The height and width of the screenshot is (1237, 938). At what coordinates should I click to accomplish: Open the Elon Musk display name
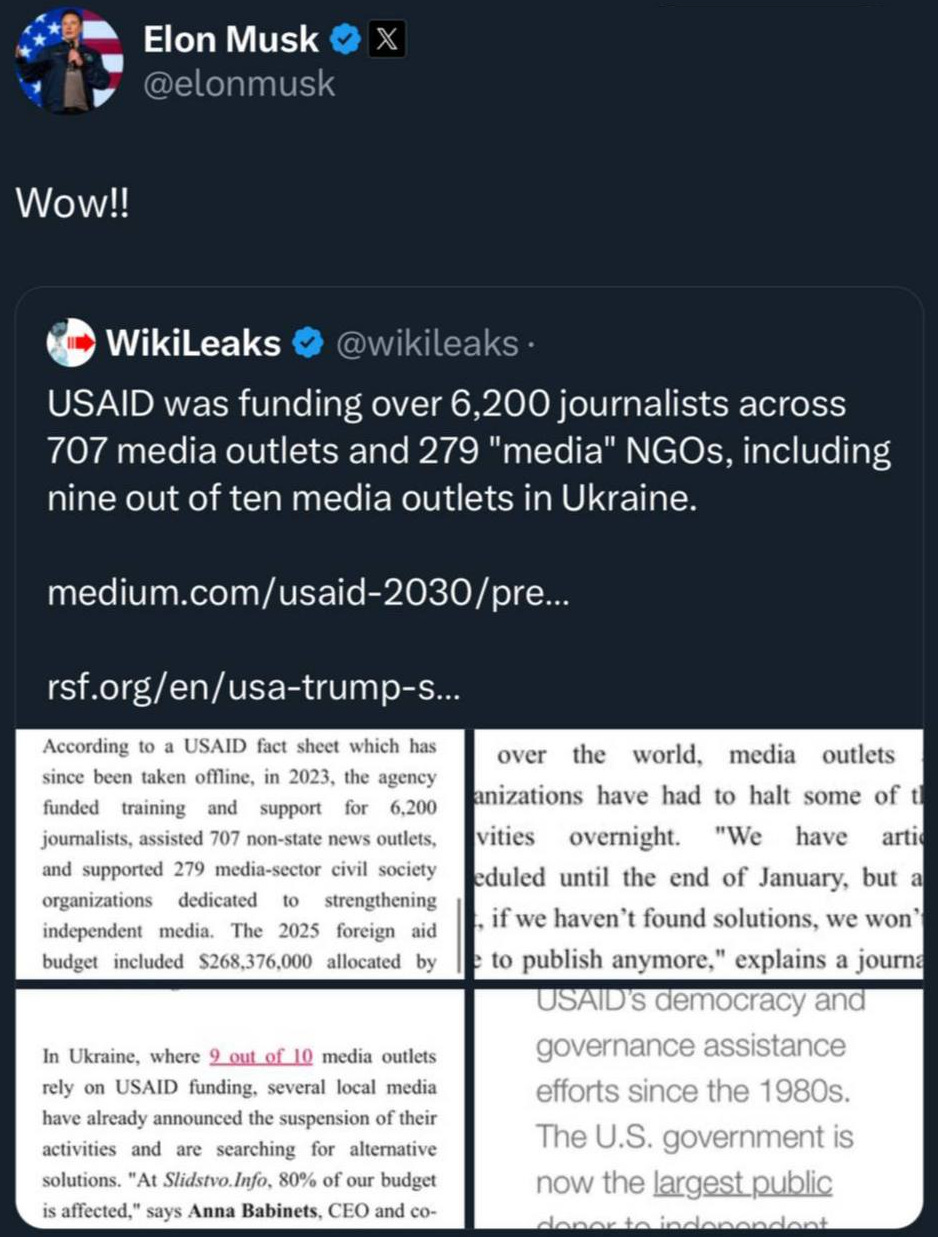pos(232,40)
